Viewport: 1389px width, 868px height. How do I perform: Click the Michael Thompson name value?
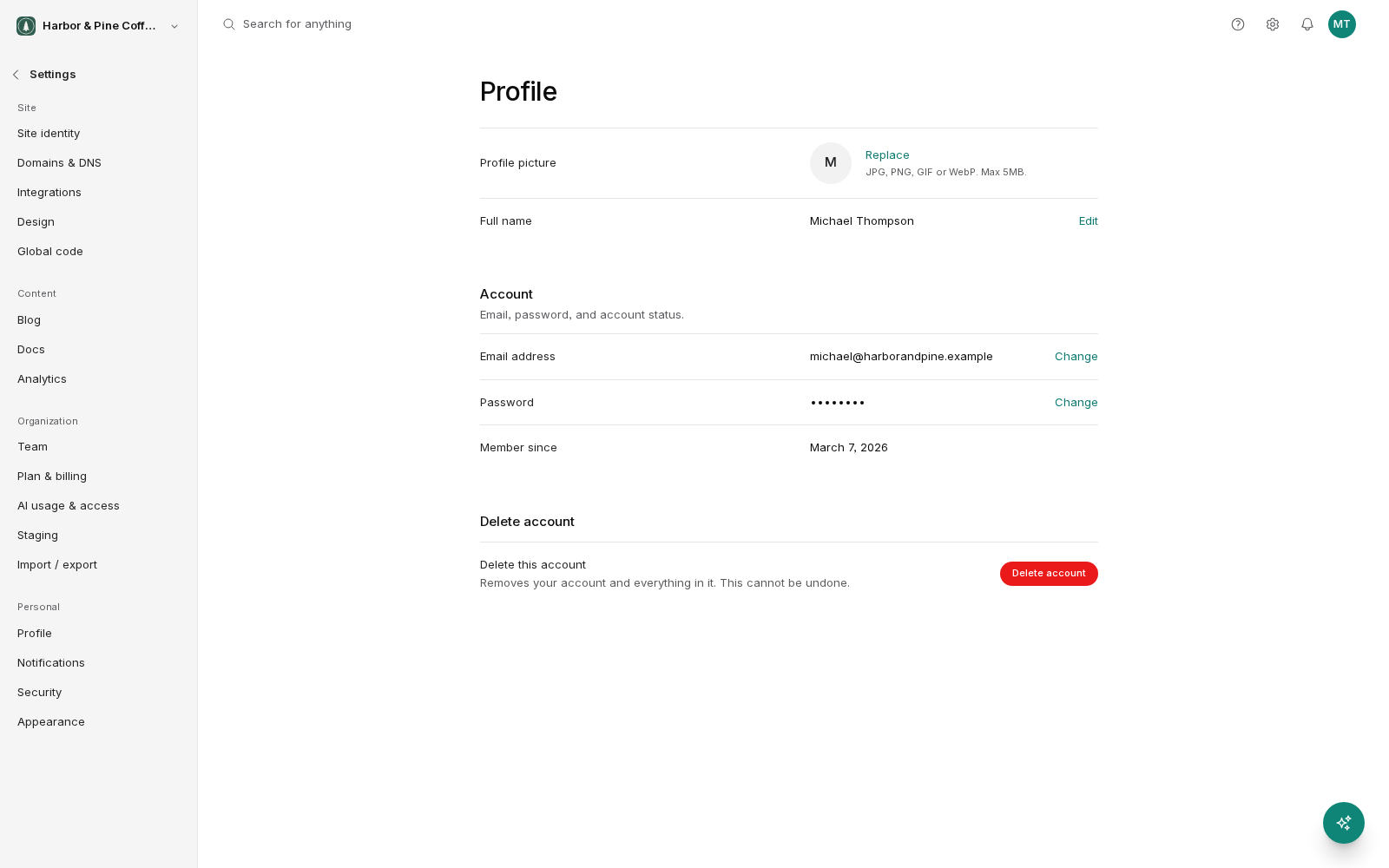[862, 221]
